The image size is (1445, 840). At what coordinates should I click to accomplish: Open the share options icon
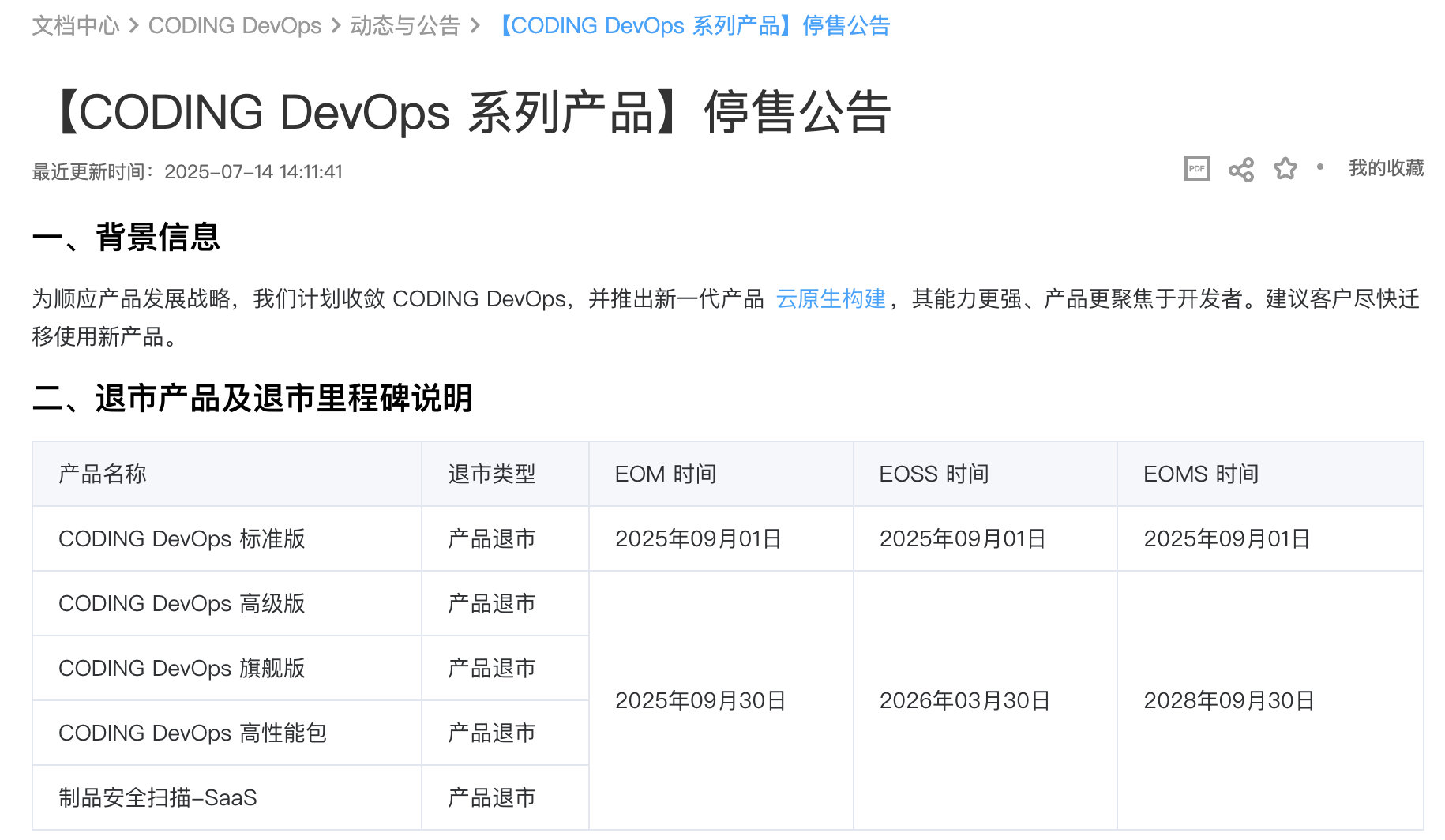[1241, 169]
